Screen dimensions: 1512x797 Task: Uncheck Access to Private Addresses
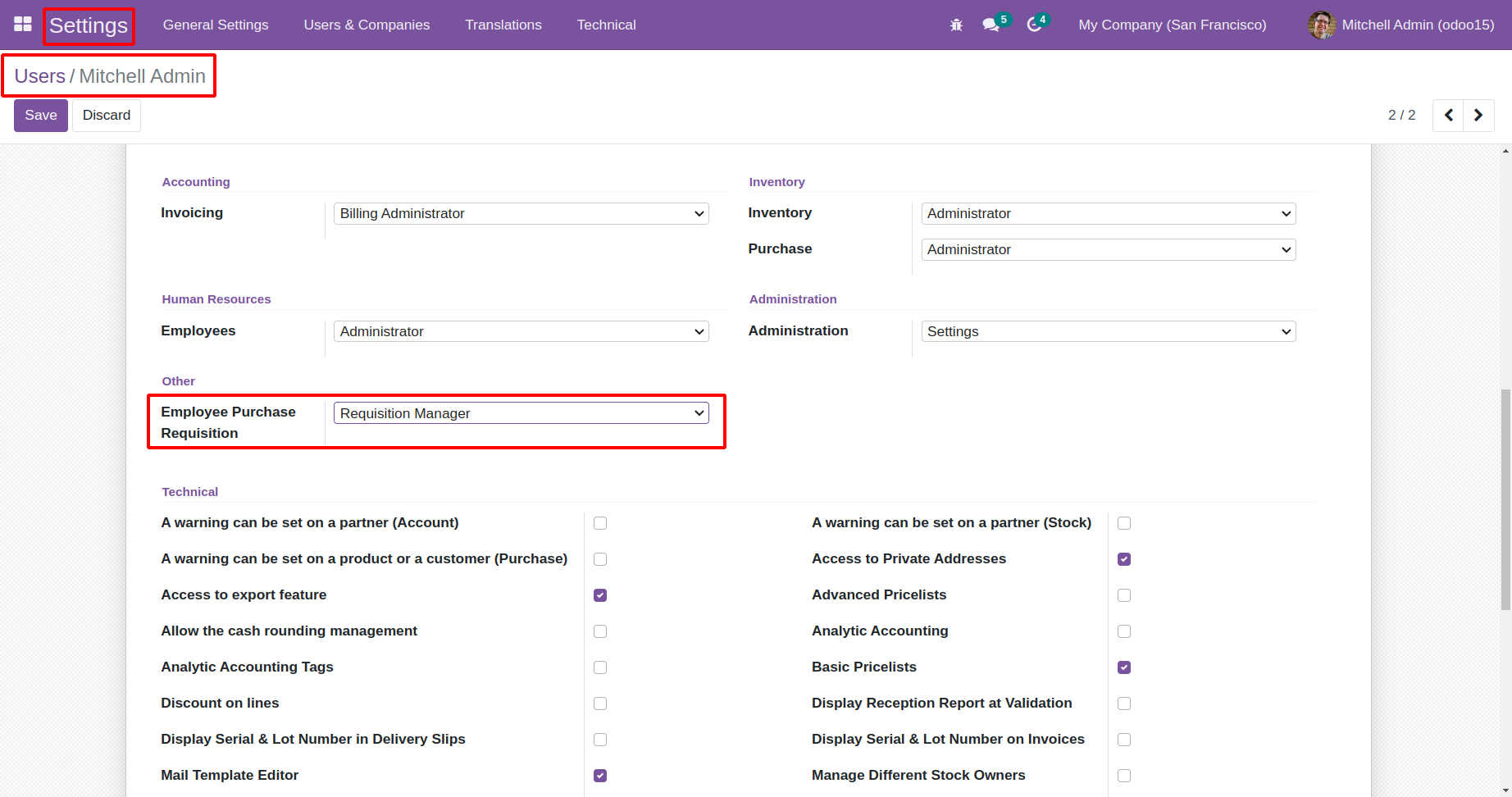(1124, 559)
